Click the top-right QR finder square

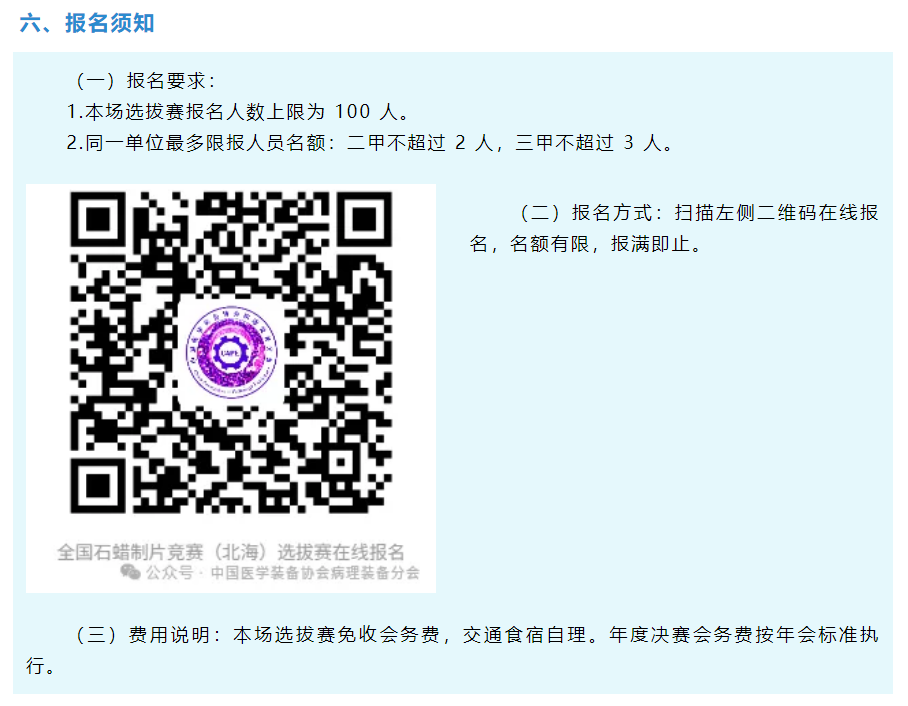pos(364,220)
